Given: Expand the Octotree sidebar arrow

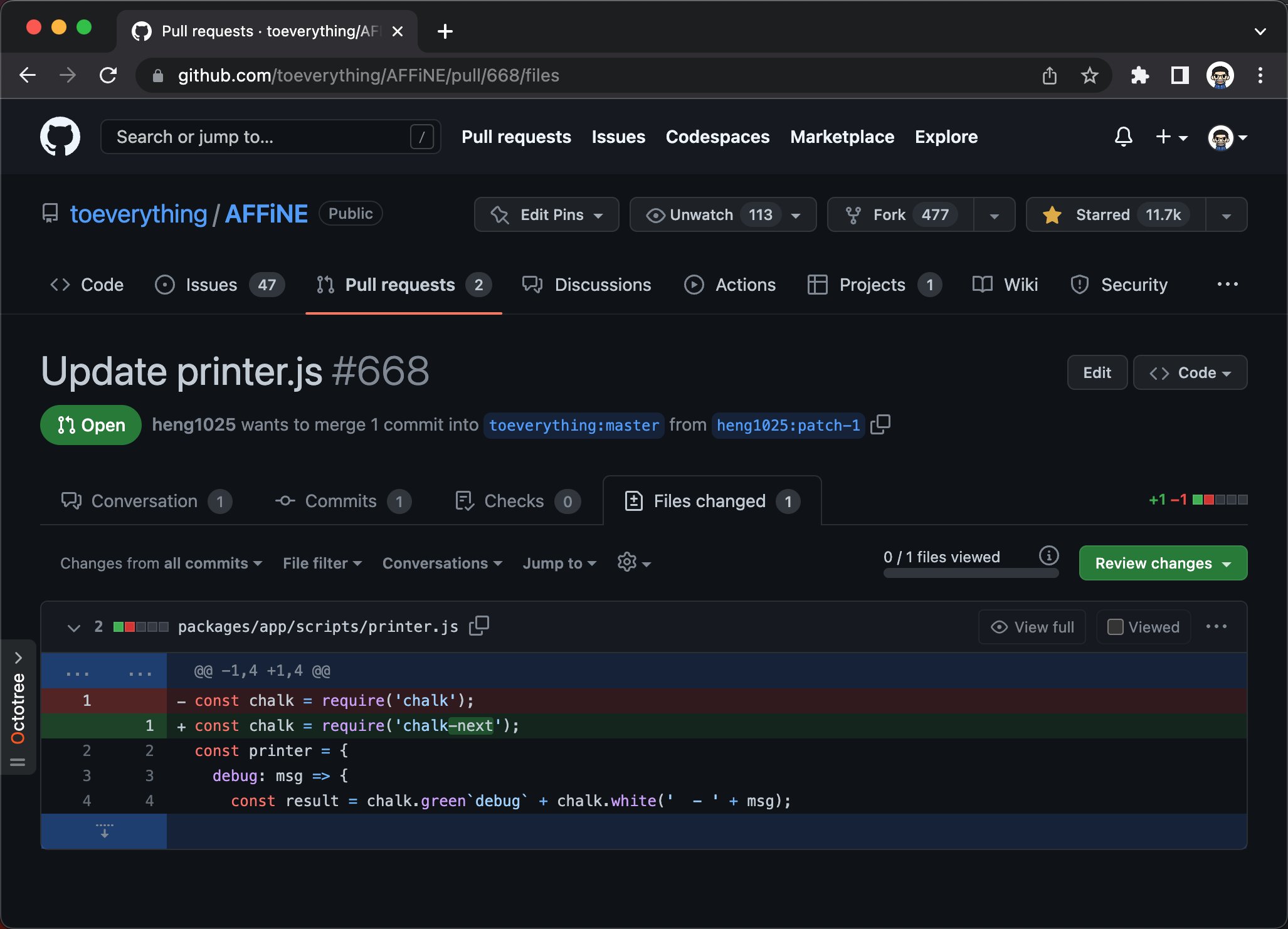Looking at the screenshot, I should point(18,658).
